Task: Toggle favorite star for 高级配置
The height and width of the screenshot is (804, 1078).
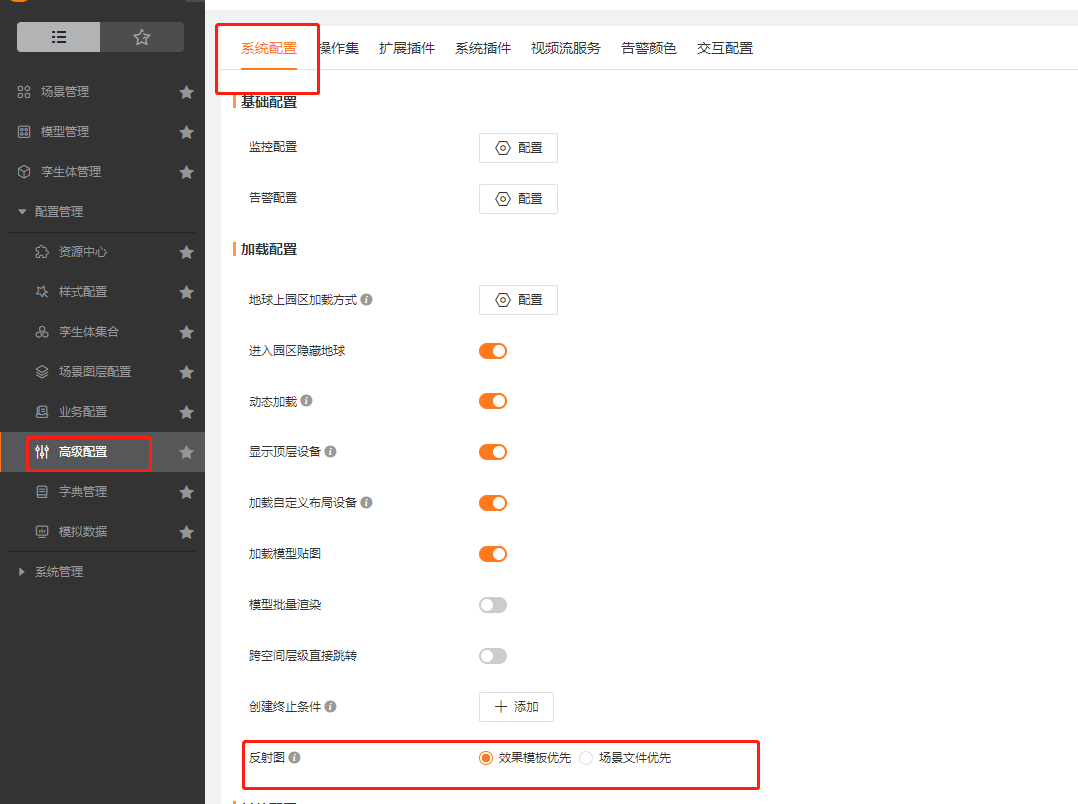Action: [x=186, y=452]
